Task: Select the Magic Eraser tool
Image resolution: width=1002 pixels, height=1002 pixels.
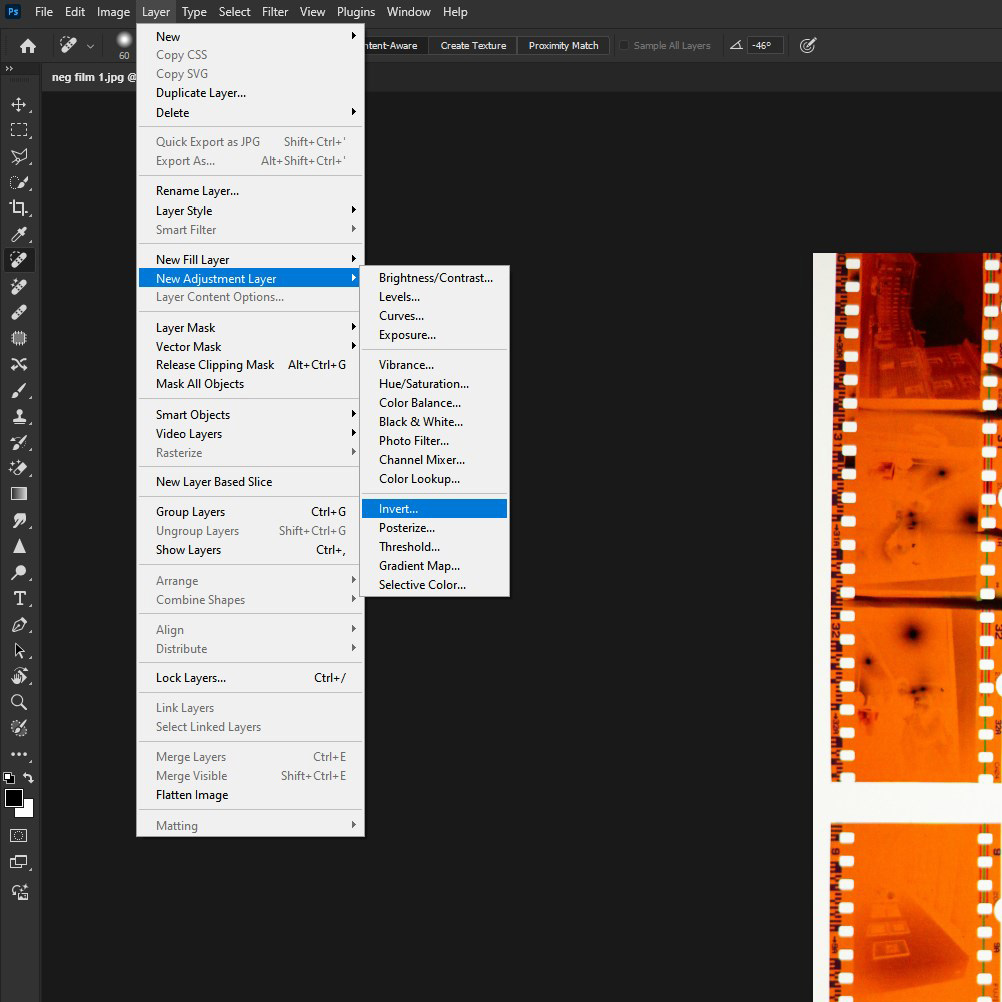Action: [x=19, y=468]
